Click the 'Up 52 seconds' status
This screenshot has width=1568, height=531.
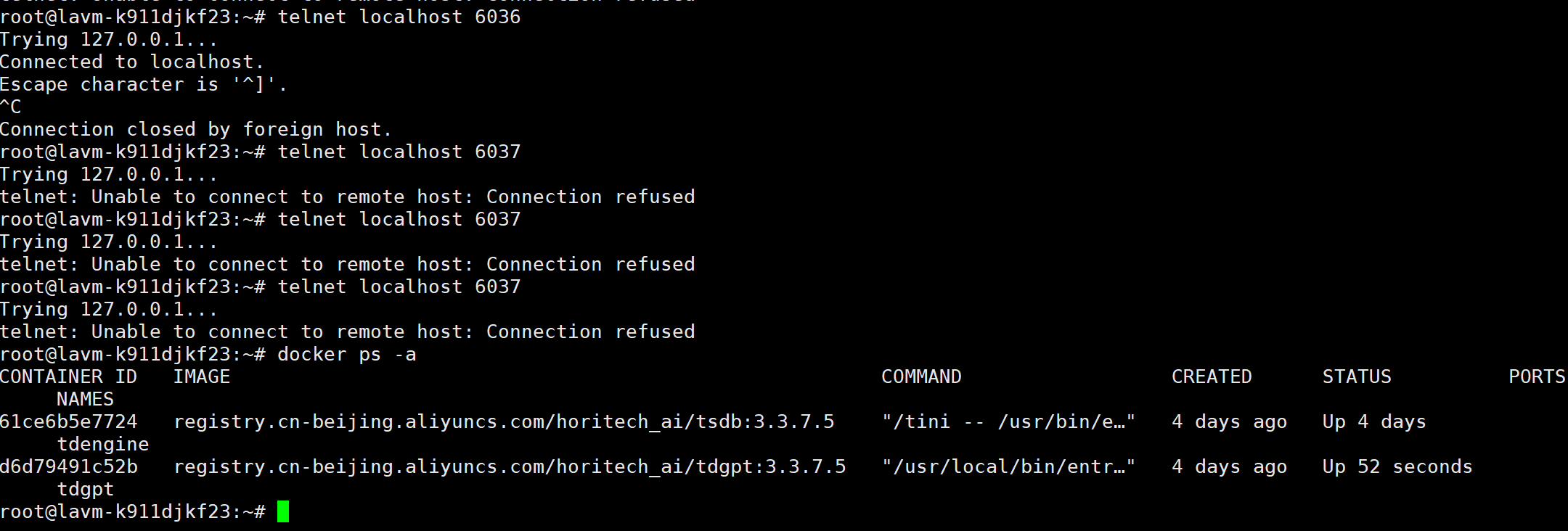pos(1397,467)
